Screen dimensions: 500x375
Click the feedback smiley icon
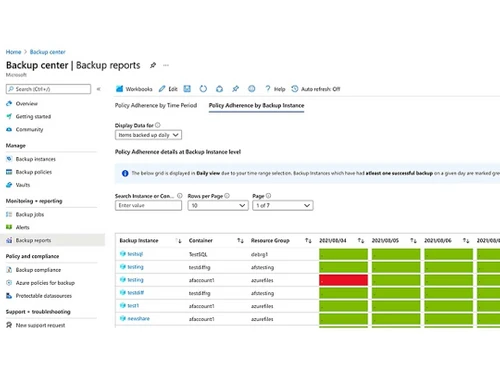click(x=252, y=89)
